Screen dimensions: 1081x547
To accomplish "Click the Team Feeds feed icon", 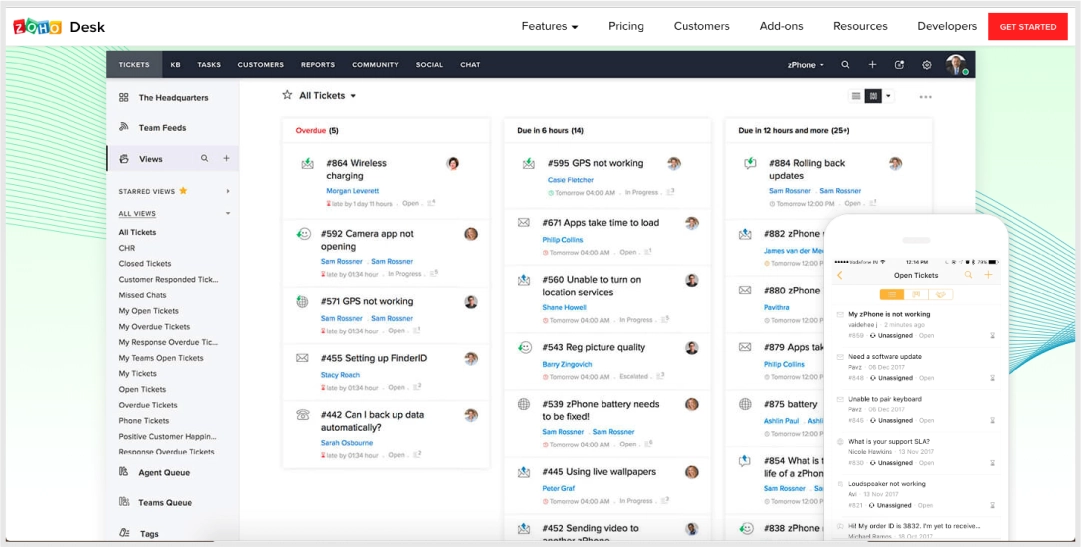I will click(123, 127).
